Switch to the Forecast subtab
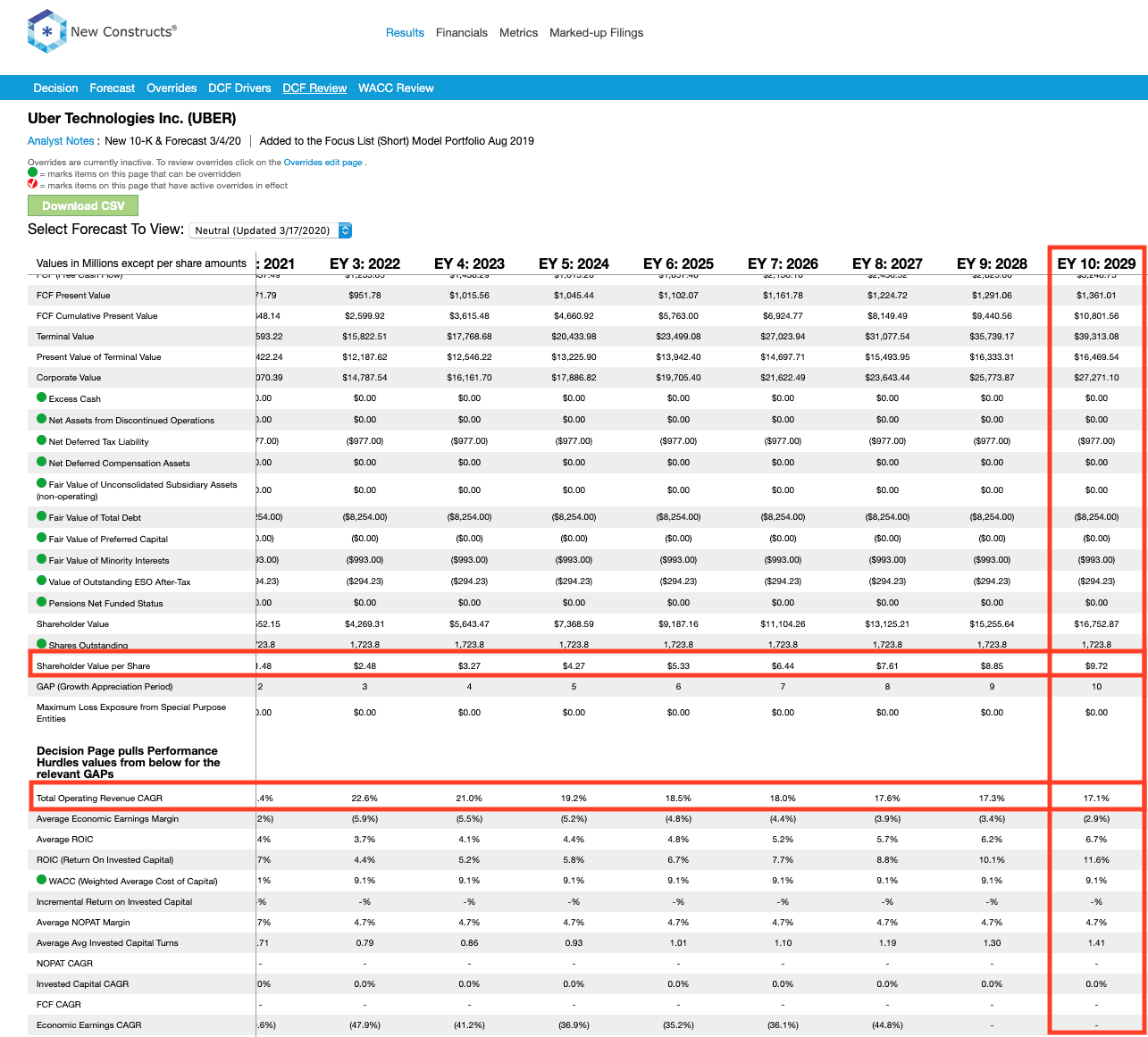This screenshot has width=1148, height=1037. coord(112,88)
